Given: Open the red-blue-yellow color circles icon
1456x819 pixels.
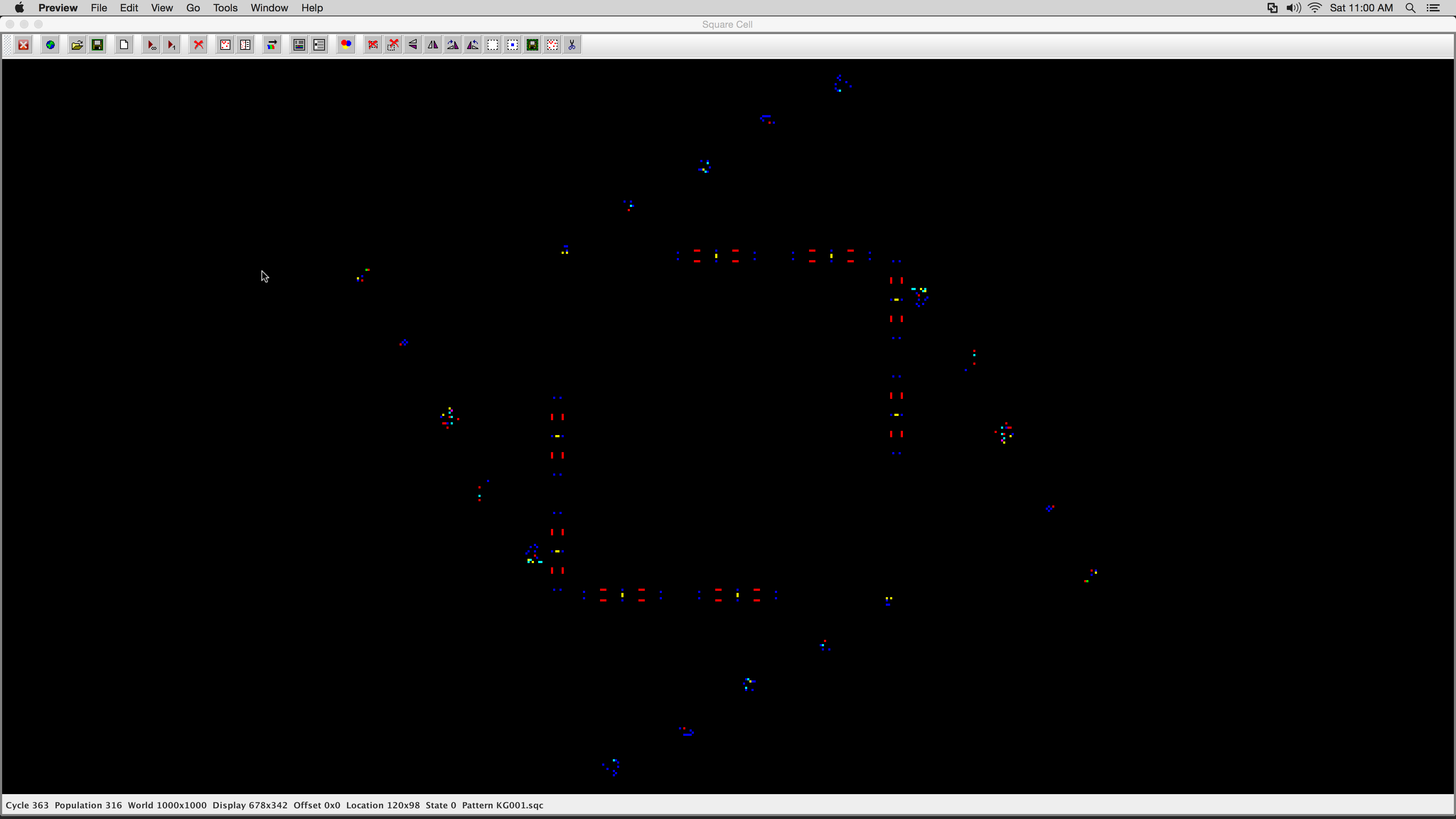Looking at the screenshot, I should point(346,45).
